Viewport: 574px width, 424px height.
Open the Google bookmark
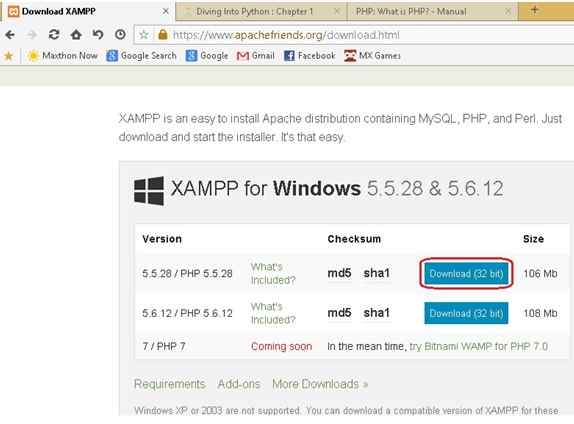[x=207, y=56]
